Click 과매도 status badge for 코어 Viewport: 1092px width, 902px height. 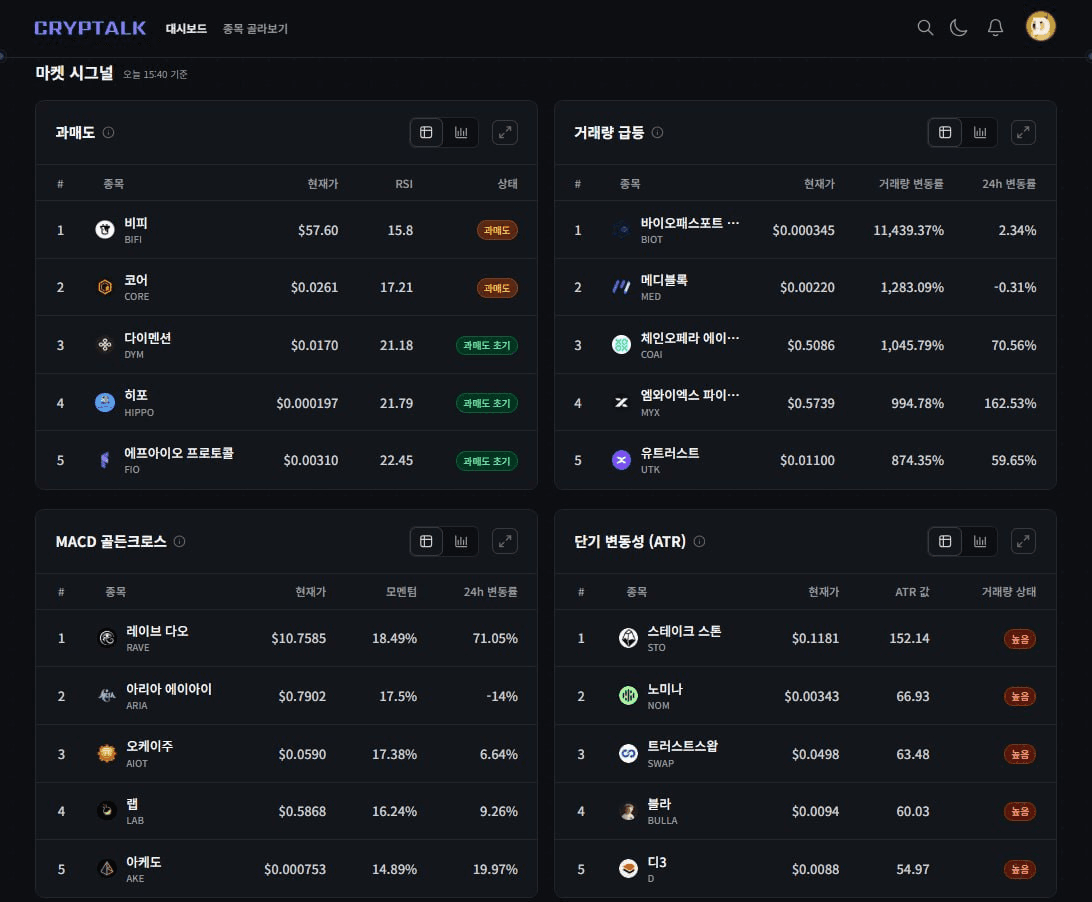click(x=497, y=288)
